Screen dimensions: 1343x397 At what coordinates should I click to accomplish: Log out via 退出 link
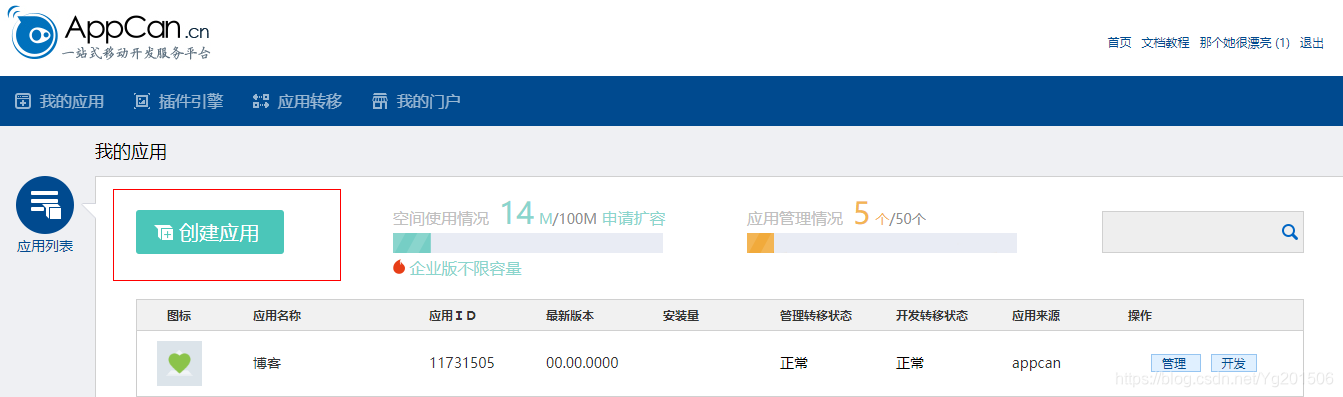click(1312, 43)
